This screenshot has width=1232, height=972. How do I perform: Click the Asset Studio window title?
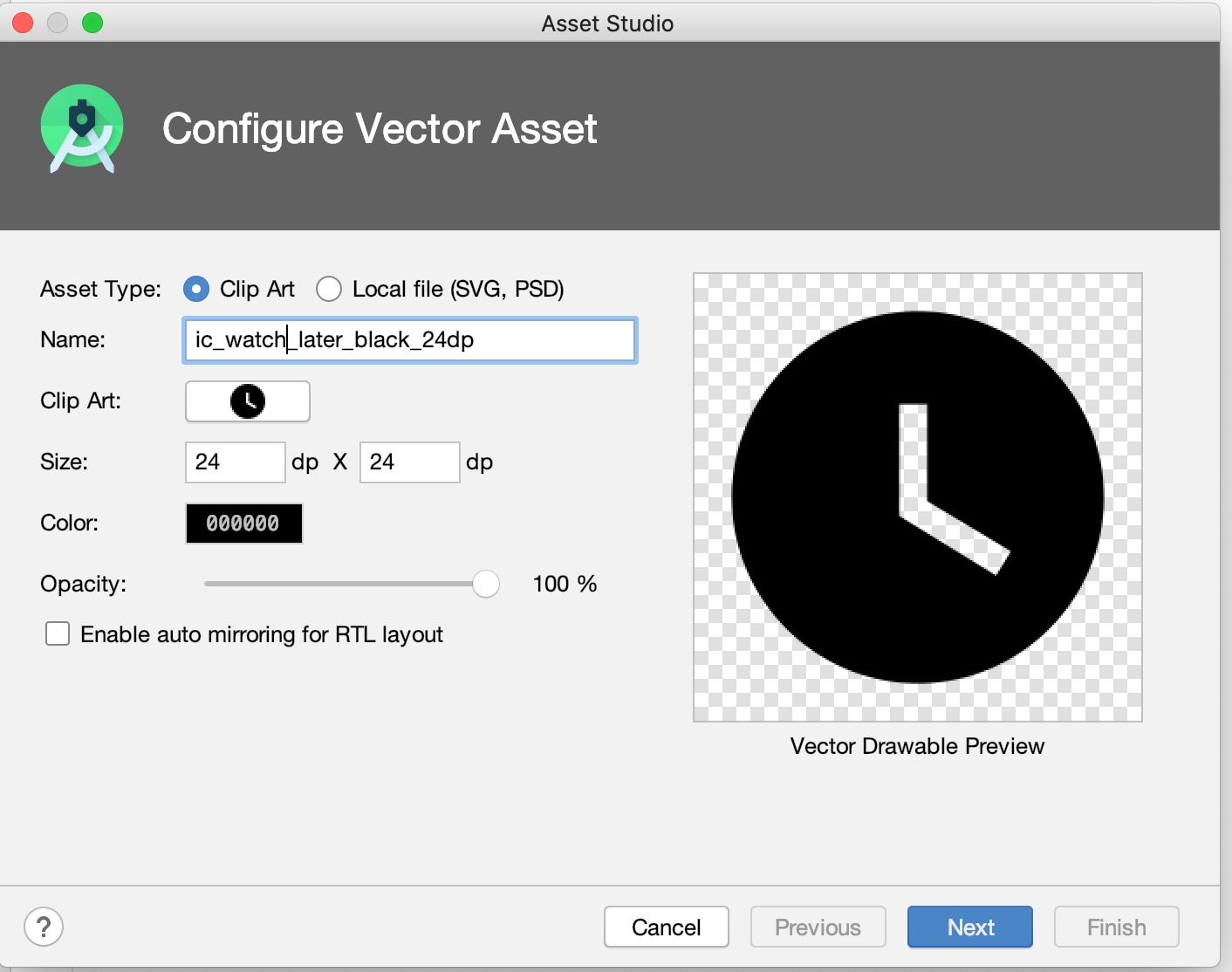(607, 24)
